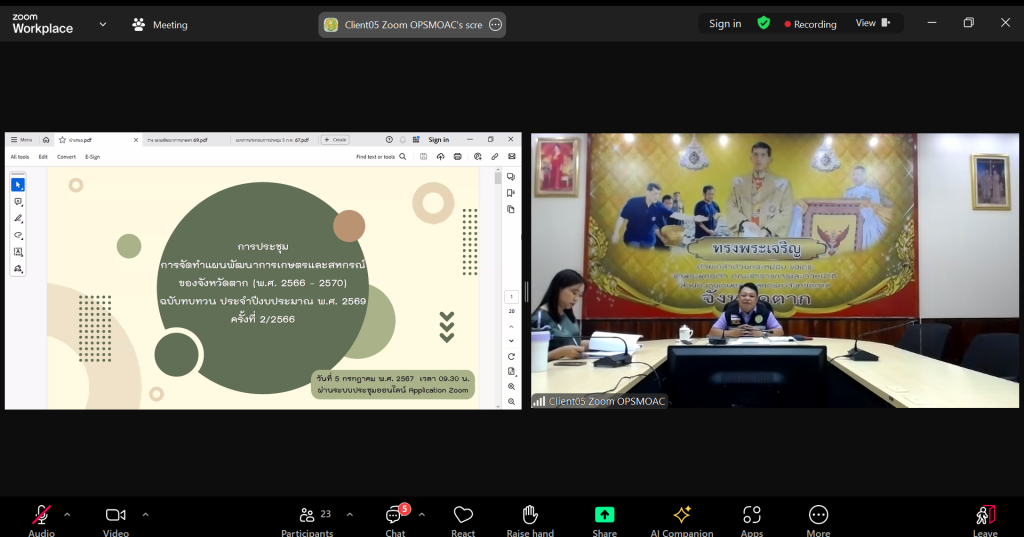Choose the Add comment tool in Acrobat
1024x537 pixels.
point(18,202)
